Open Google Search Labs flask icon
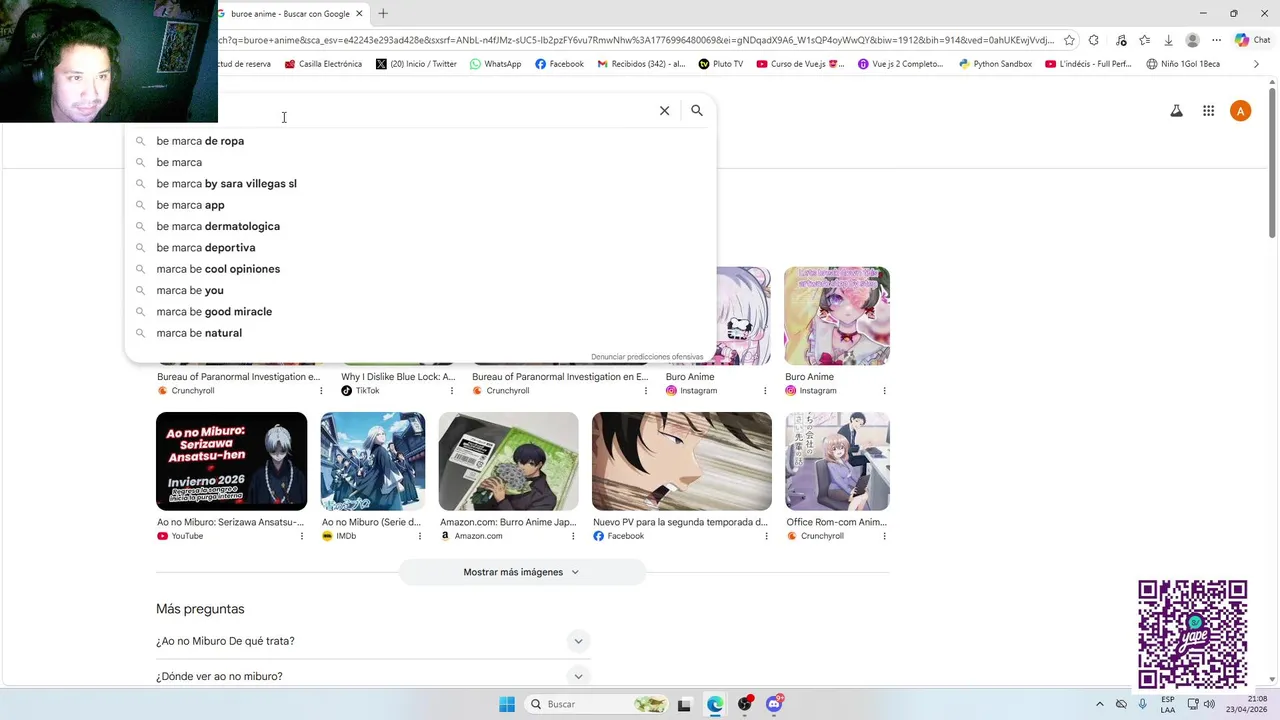This screenshot has width=1280, height=720. click(1177, 111)
